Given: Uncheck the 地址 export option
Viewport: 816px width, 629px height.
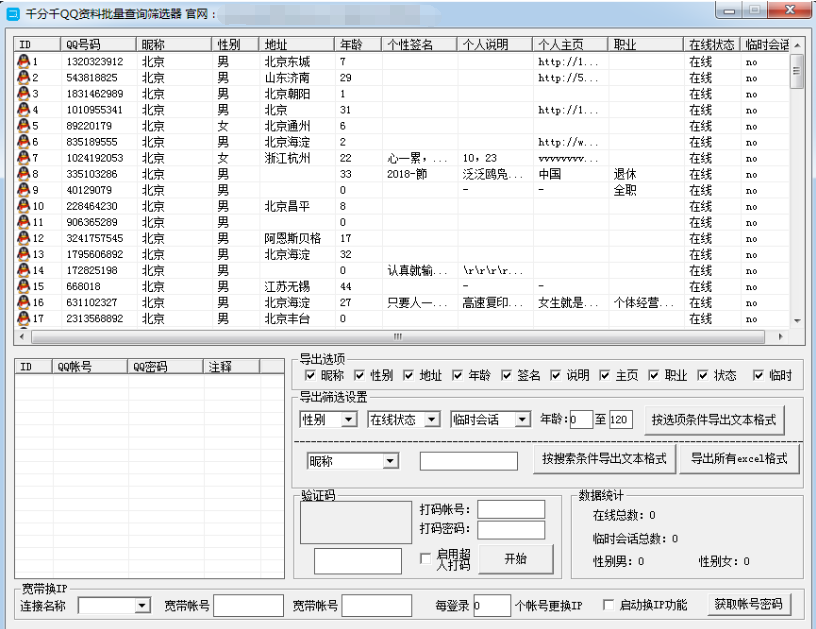Looking at the screenshot, I should click(409, 375).
